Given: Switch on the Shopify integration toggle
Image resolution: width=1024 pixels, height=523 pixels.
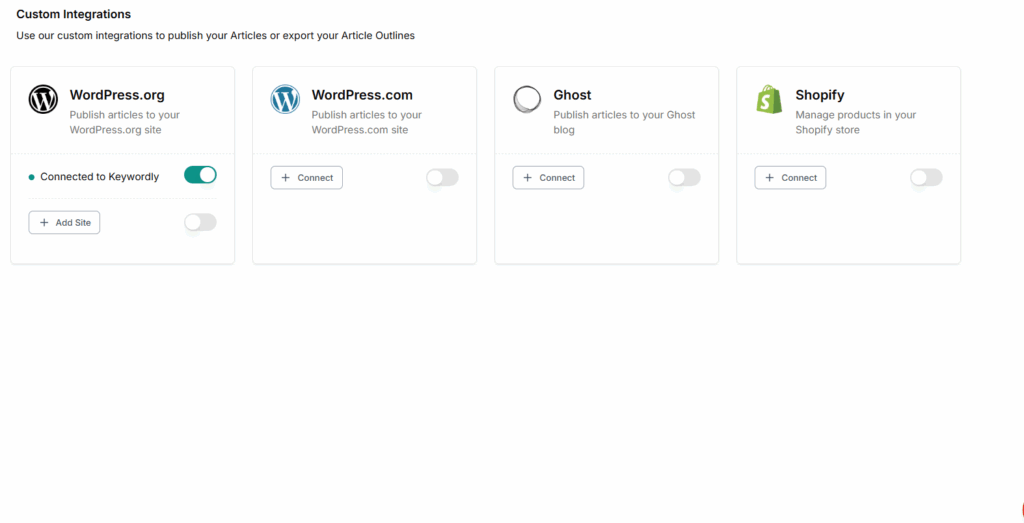Looking at the screenshot, I should (926, 177).
